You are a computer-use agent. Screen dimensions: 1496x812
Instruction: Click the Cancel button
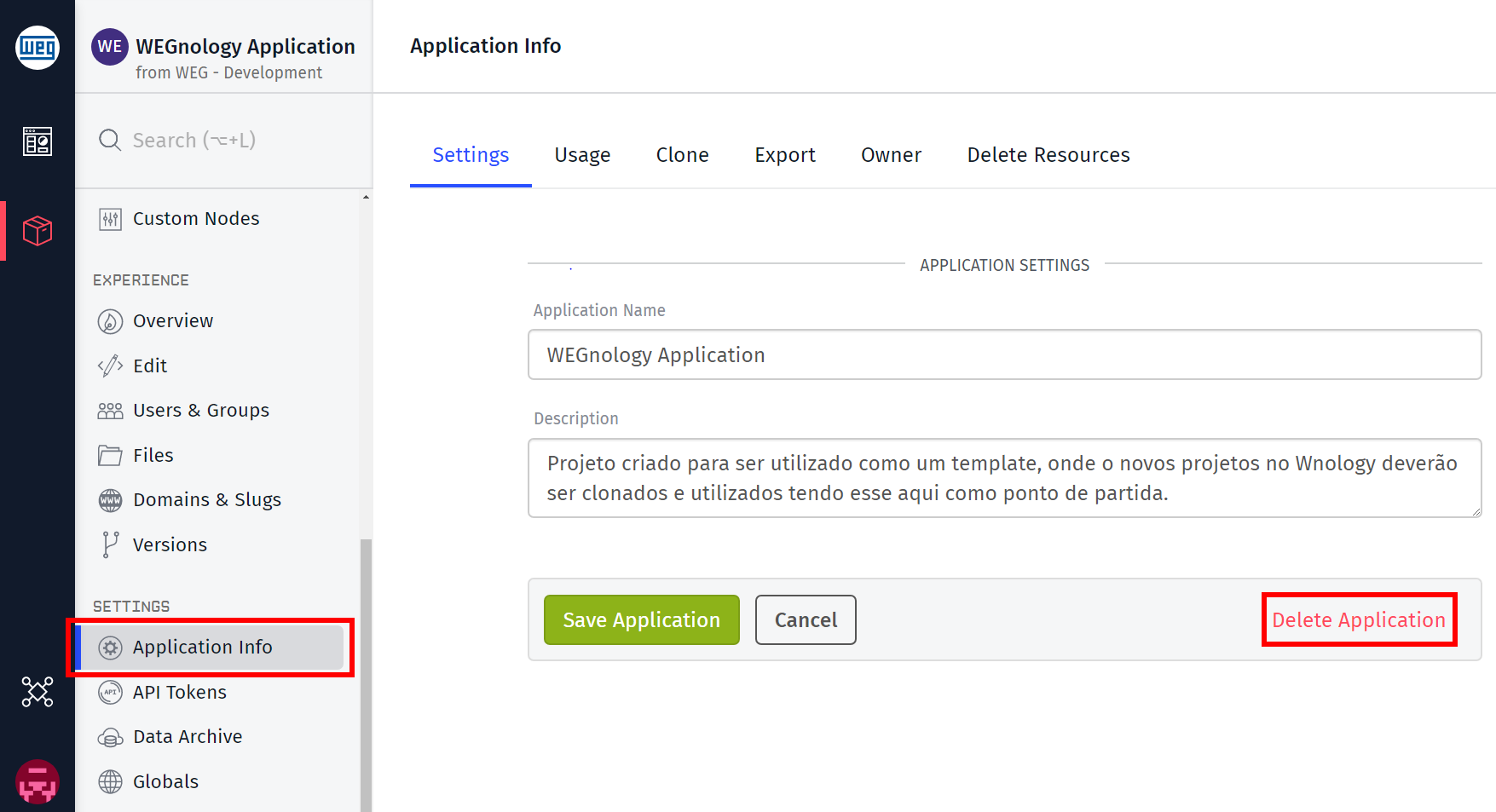(806, 619)
